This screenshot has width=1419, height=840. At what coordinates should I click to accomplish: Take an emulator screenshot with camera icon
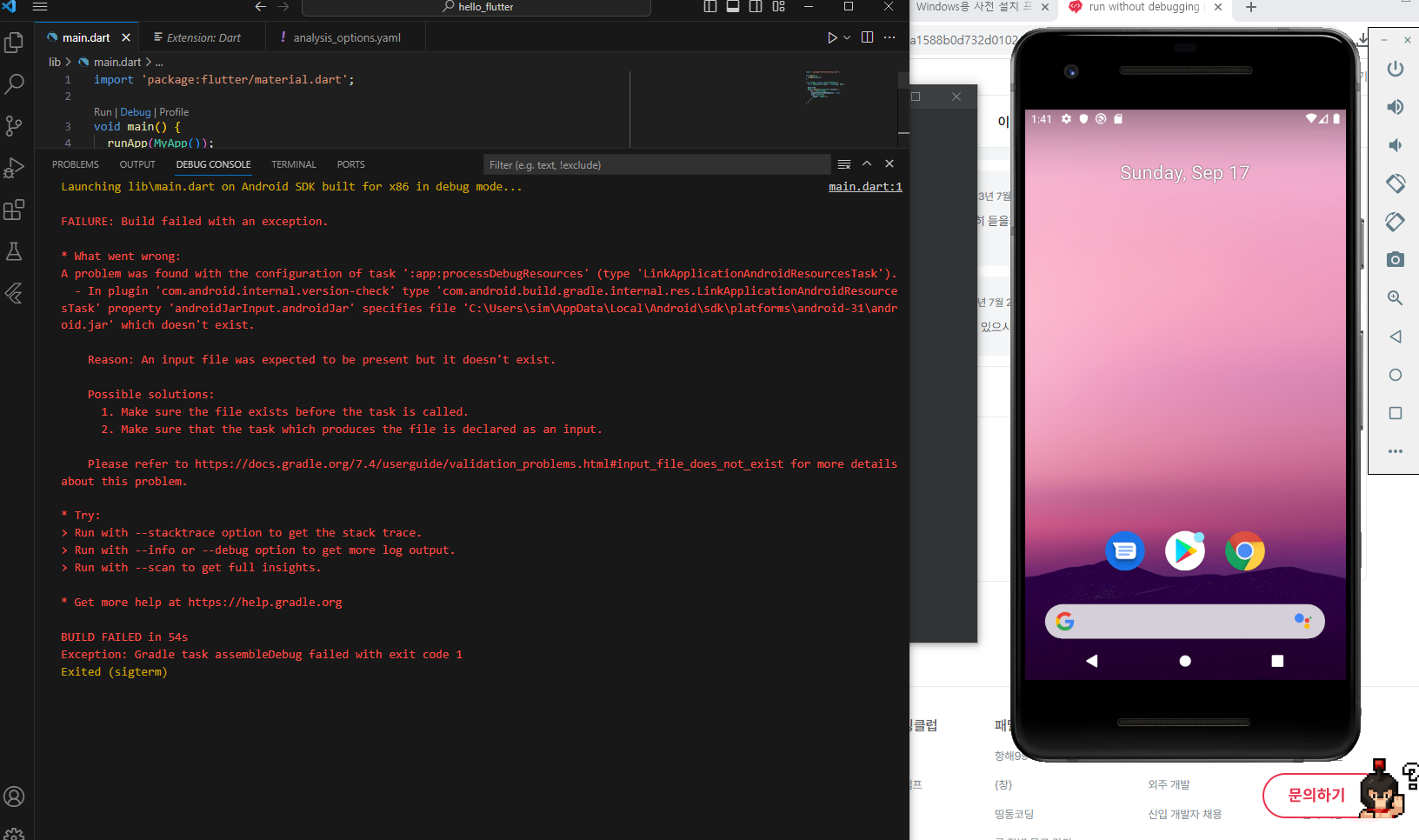click(x=1396, y=260)
